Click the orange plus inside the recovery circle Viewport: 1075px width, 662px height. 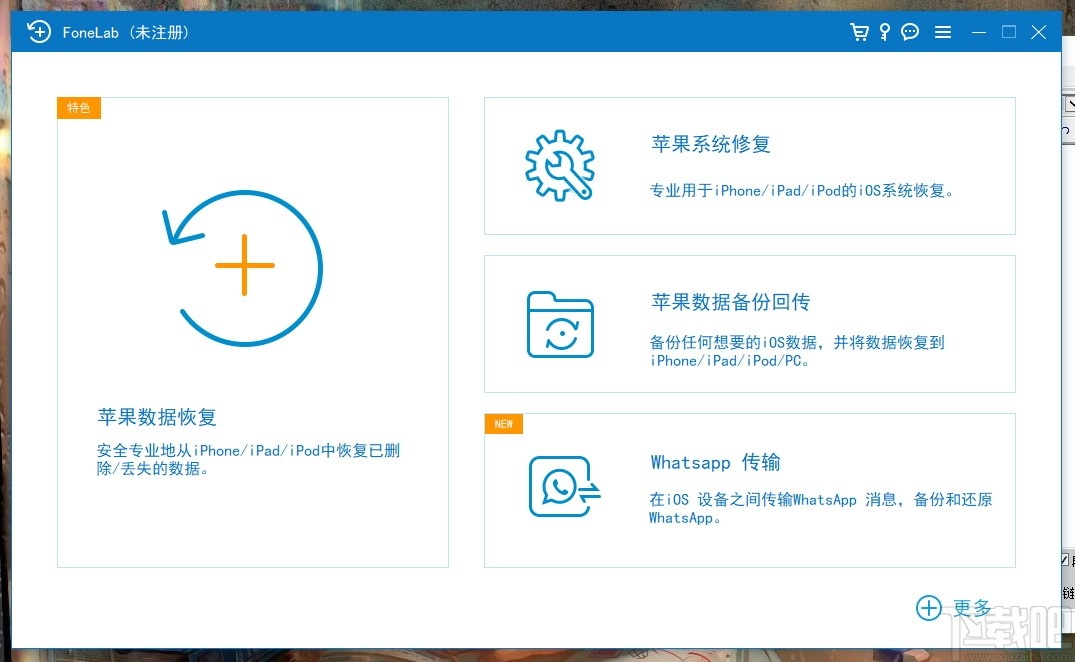243,265
